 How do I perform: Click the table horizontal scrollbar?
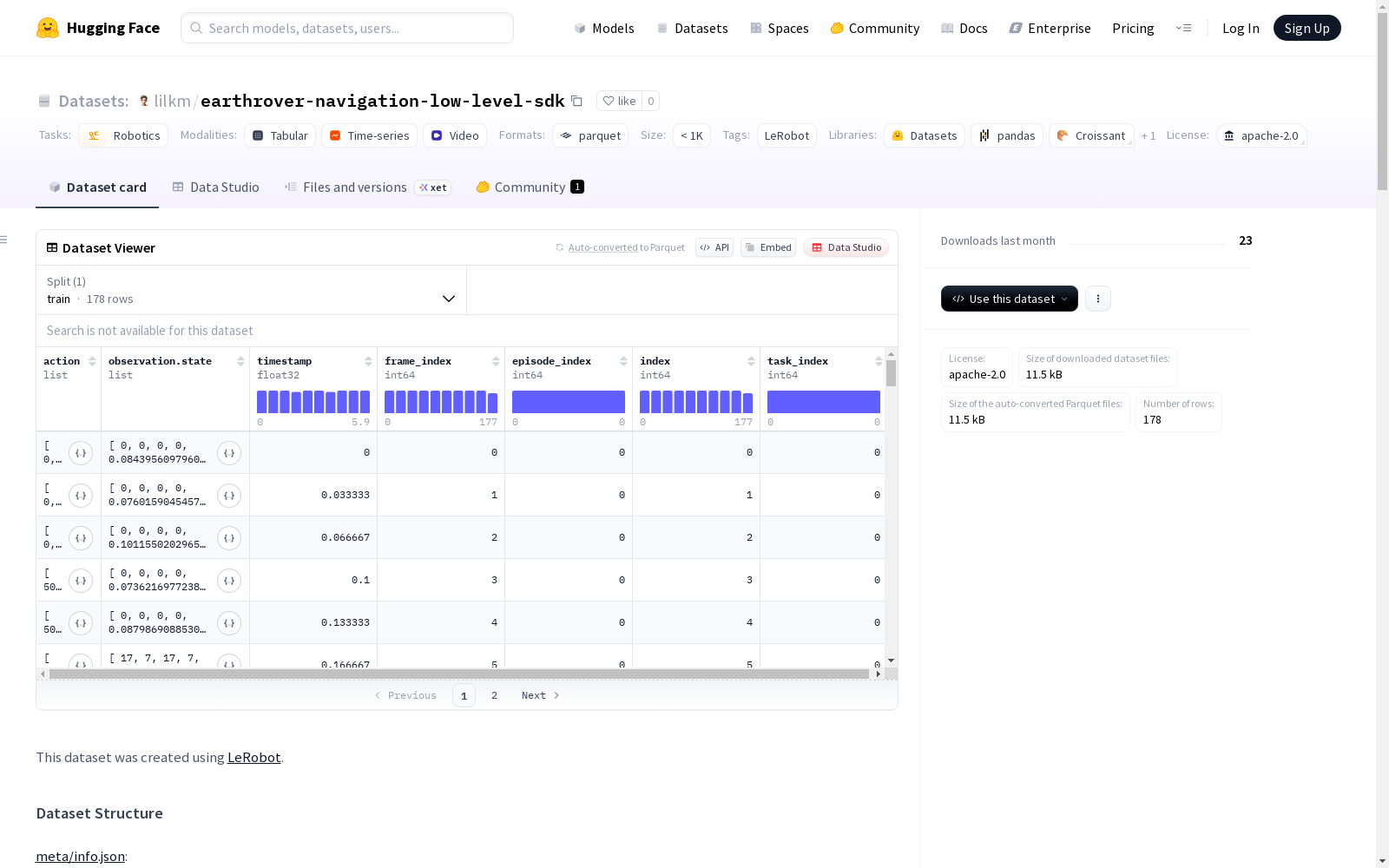coord(459,674)
